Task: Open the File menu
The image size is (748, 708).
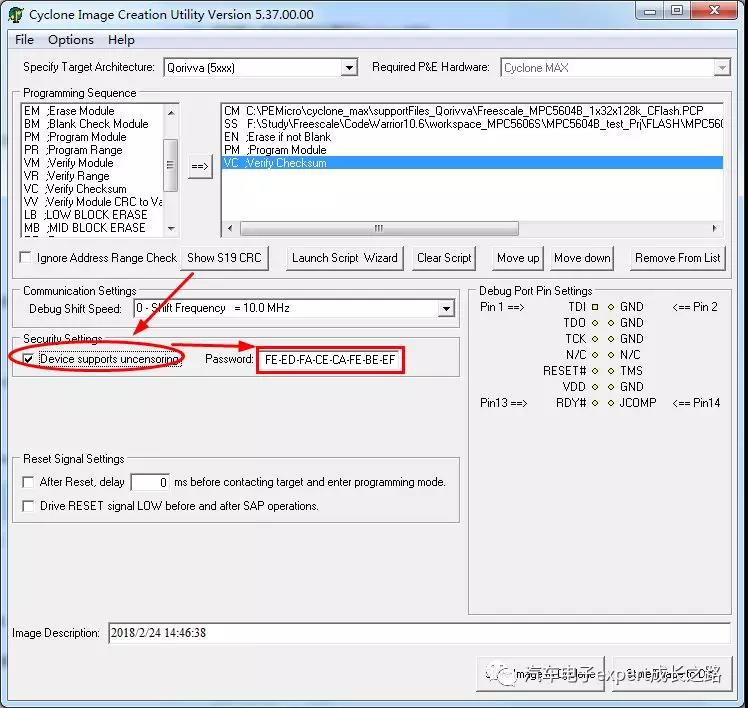Action: 24,40
